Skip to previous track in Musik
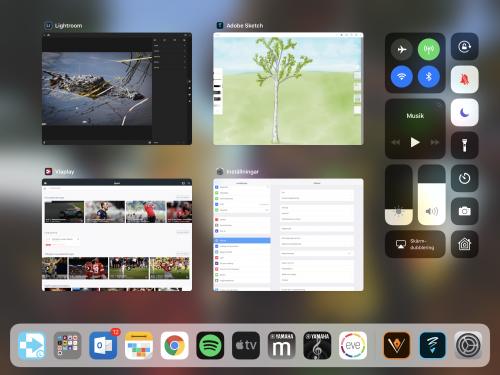 [x=395, y=142]
